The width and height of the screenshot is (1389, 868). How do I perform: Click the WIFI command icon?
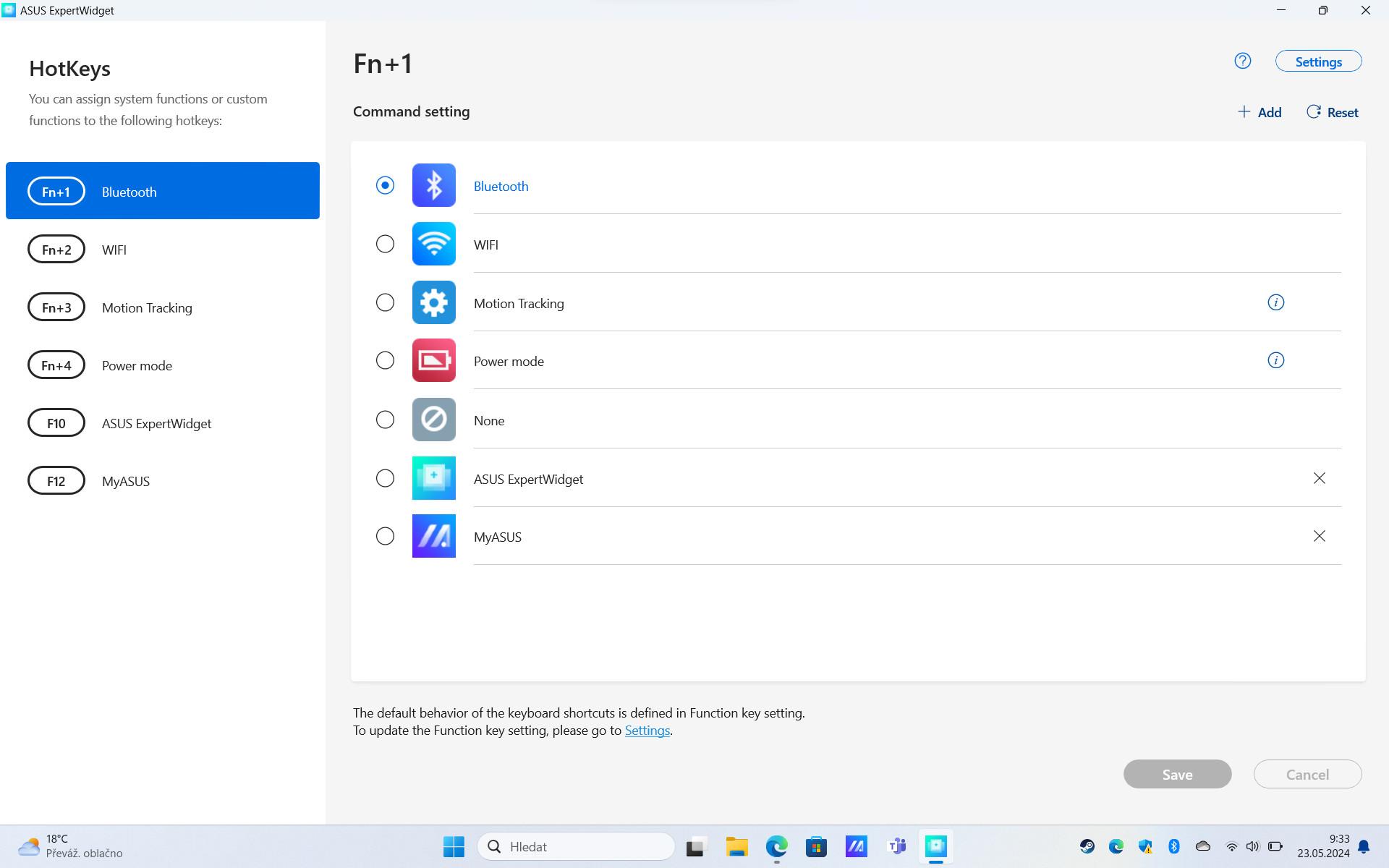[434, 244]
